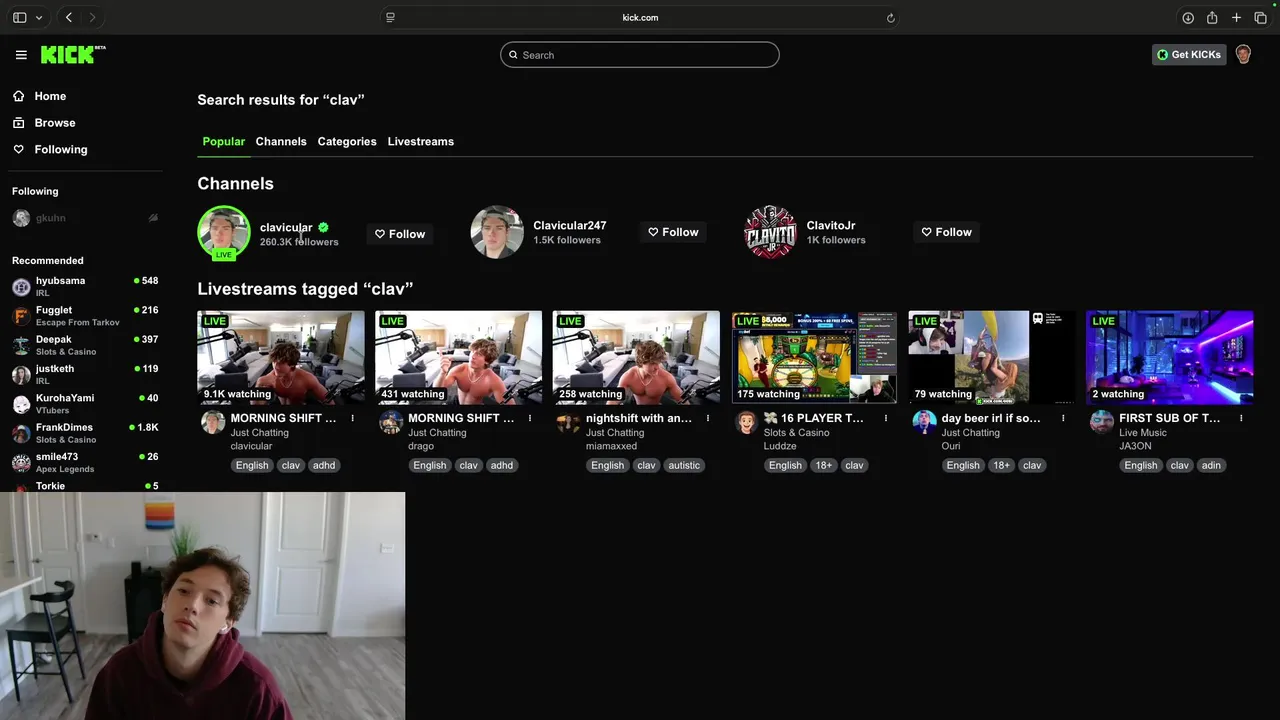Click the kick.com address bar
The image size is (1280, 720).
point(640,17)
